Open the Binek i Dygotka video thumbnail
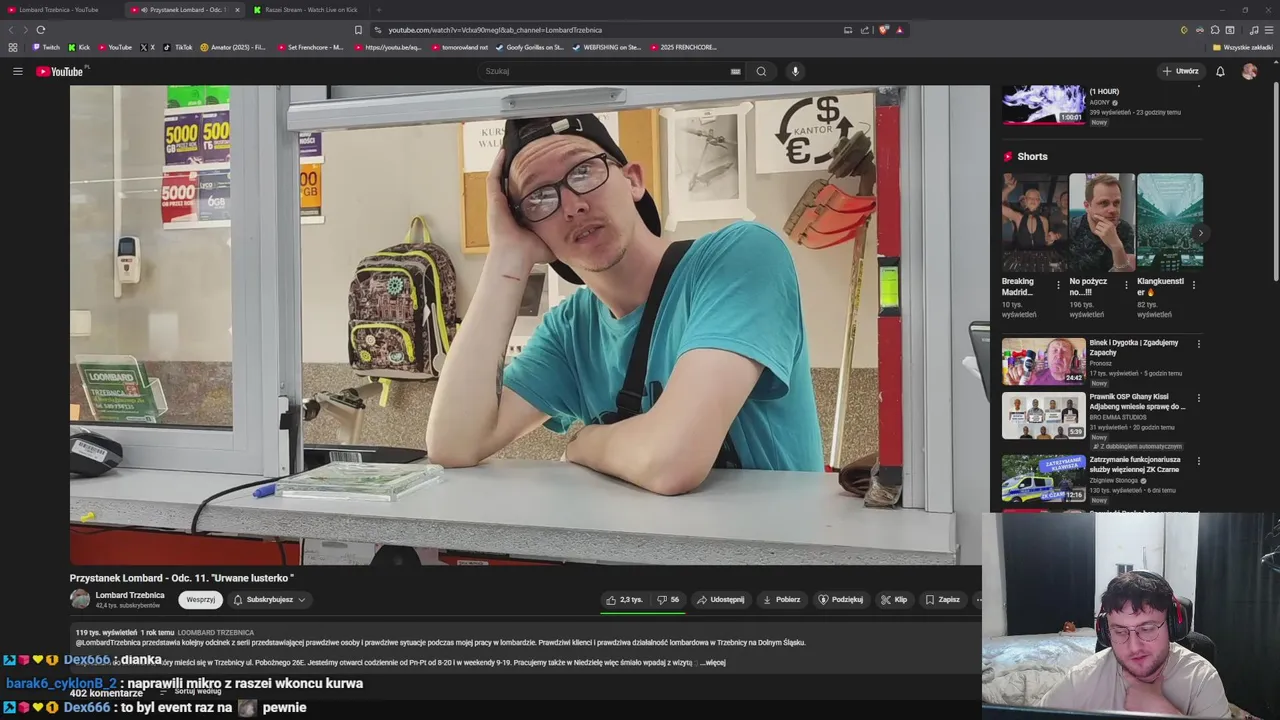Viewport: 1280px width, 720px height. 1043,361
